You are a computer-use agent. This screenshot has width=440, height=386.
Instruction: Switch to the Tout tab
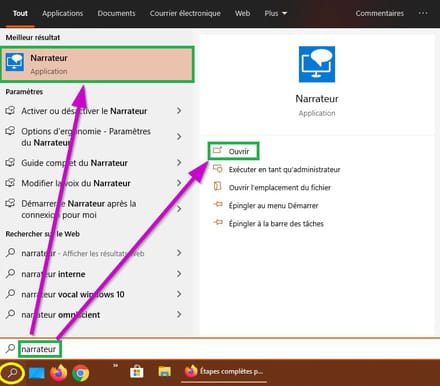pos(20,13)
